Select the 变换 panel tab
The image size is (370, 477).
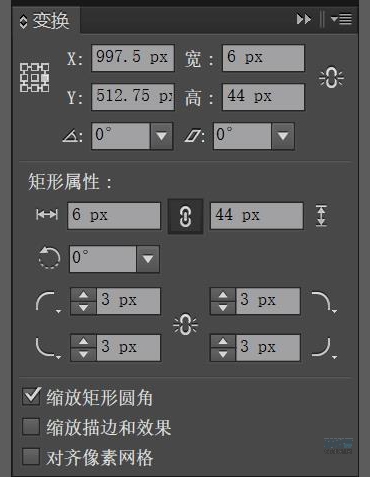46,21
